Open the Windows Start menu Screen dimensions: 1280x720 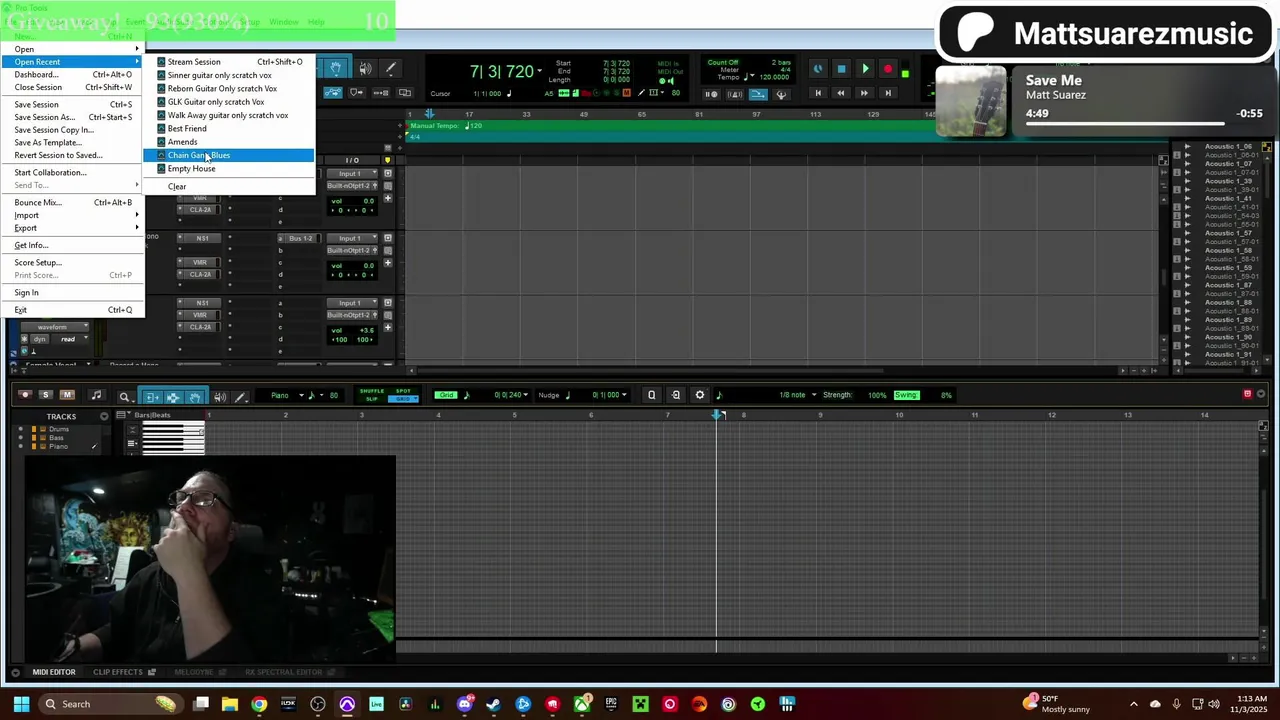click(21, 704)
